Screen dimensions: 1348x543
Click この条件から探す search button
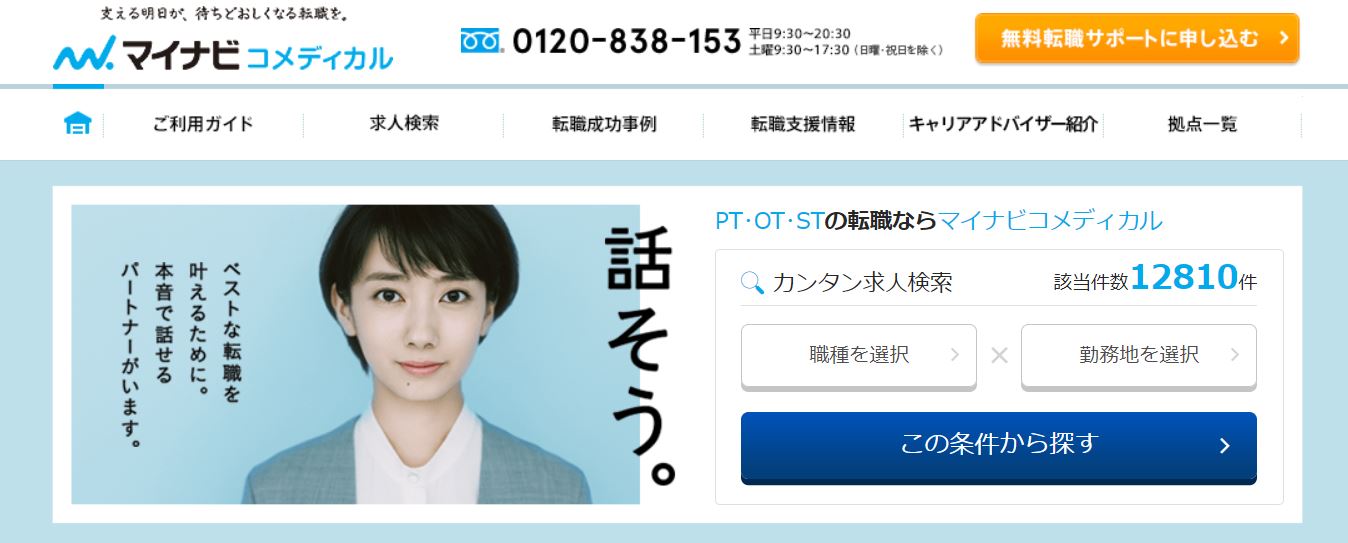point(999,447)
